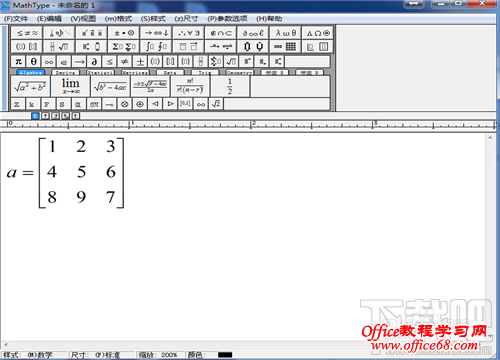This screenshot has width=500, height=360.
Task: Open the operator symbols palette (± • ⊗)
Action: pyautogui.click(x=124, y=33)
